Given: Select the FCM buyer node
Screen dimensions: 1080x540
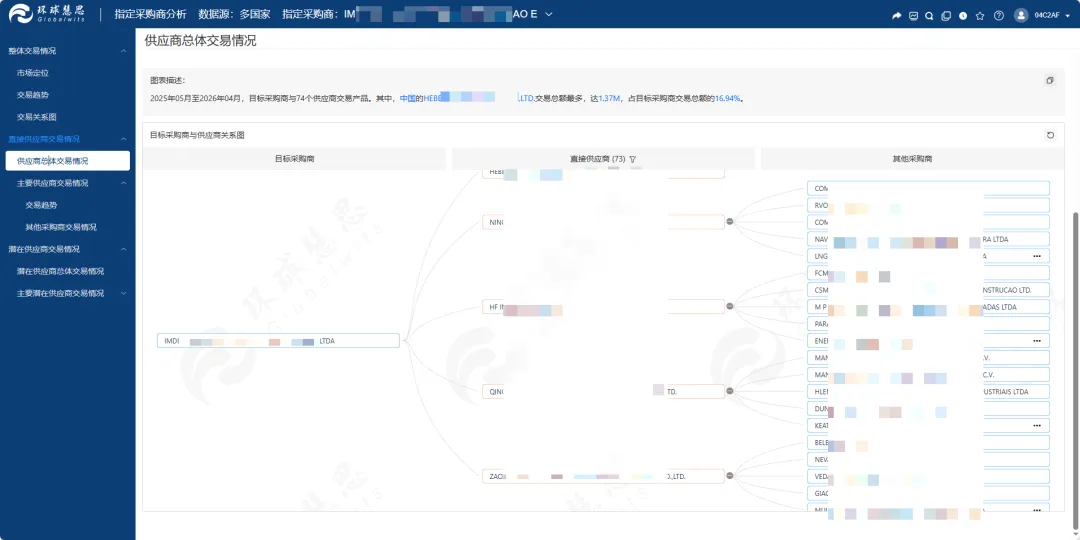Looking at the screenshot, I should pos(928,273).
